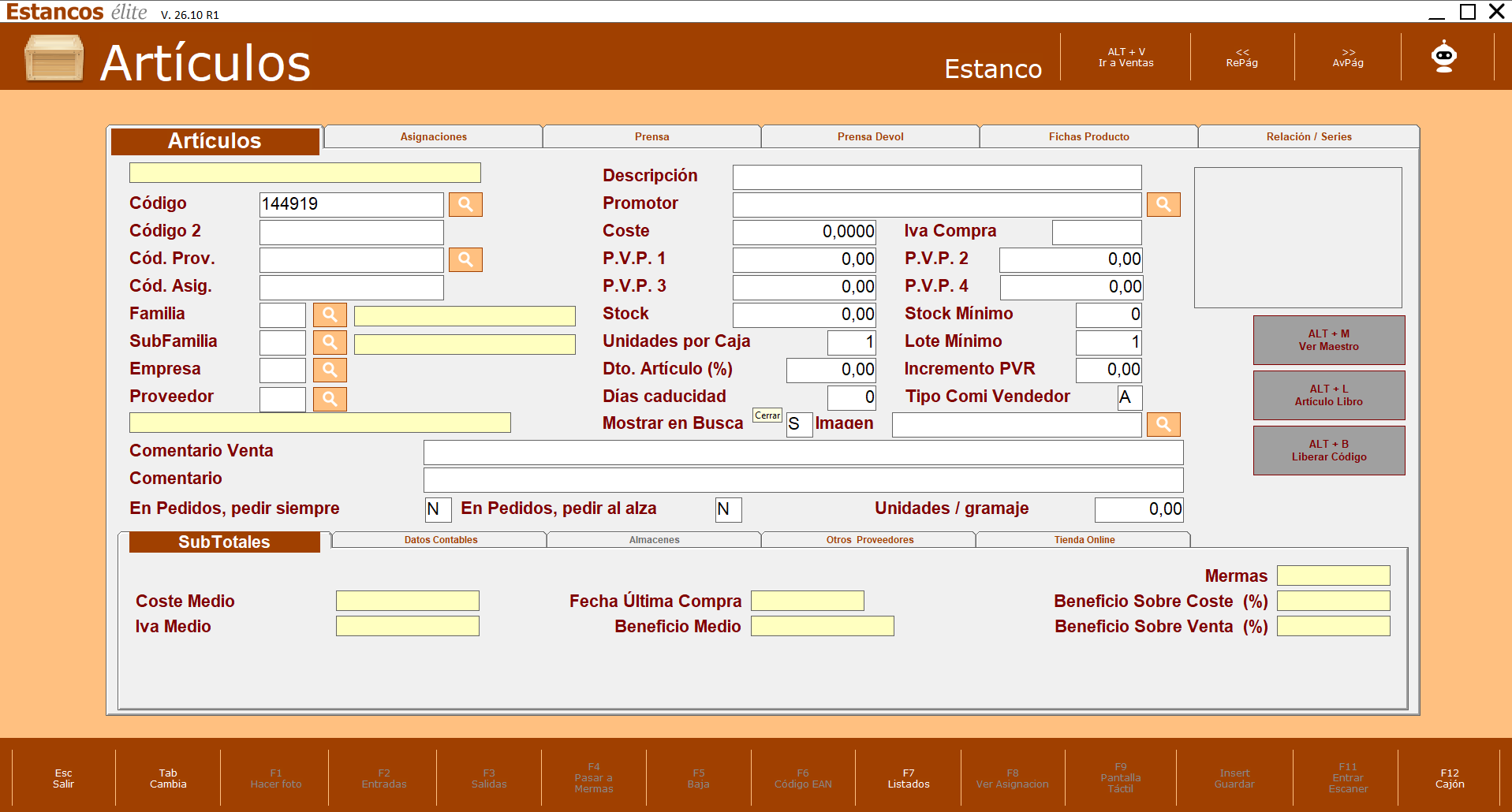The height and width of the screenshot is (812, 1512).
Task: Click into the Descripción input field
Action: point(937,177)
